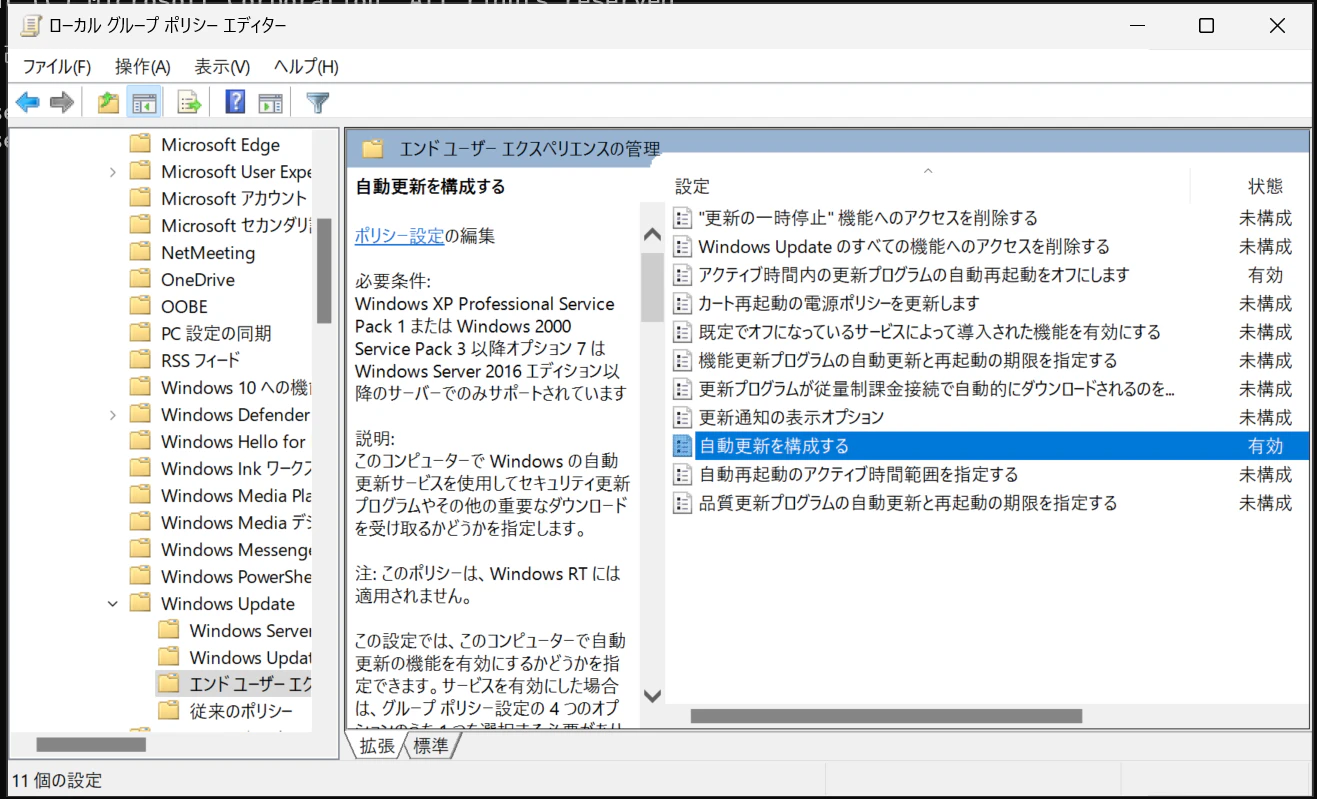1317x799 pixels.
Task: Click the Back arrow toolbar icon
Action: (x=27, y=102)
